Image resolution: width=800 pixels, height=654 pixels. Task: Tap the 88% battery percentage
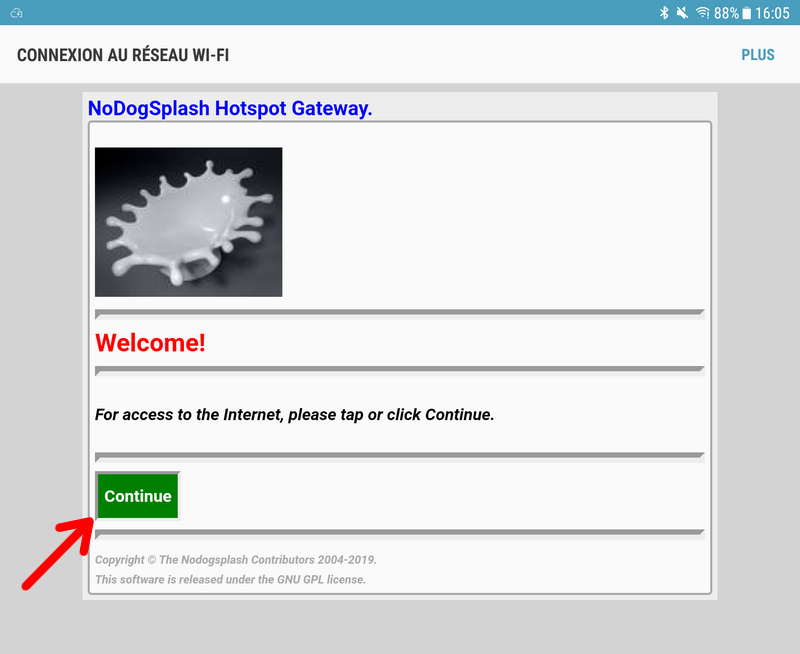(x=727, y=13)
